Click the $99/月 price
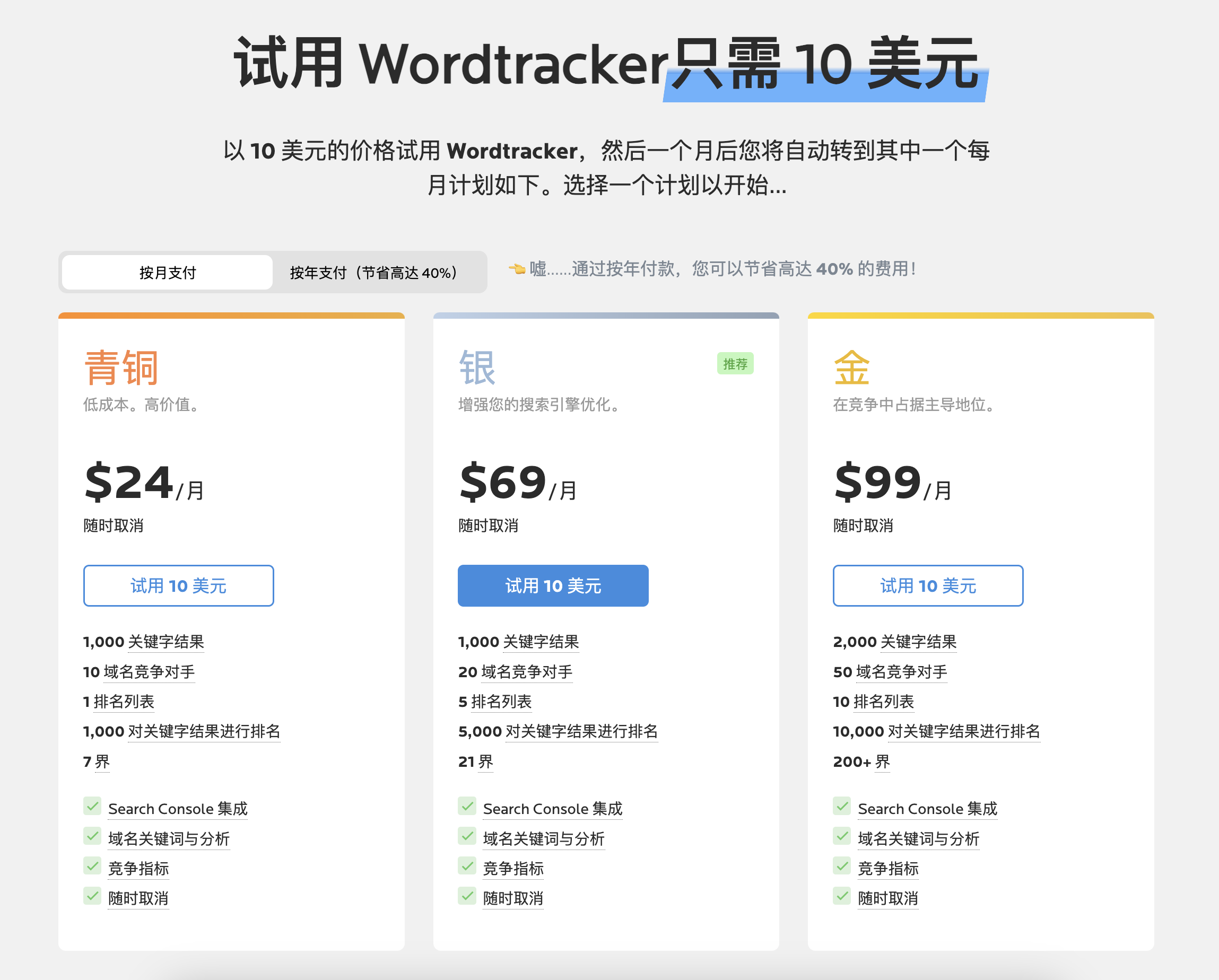The width and height of the screenshot is (1219, 980). tap(893, 482)
